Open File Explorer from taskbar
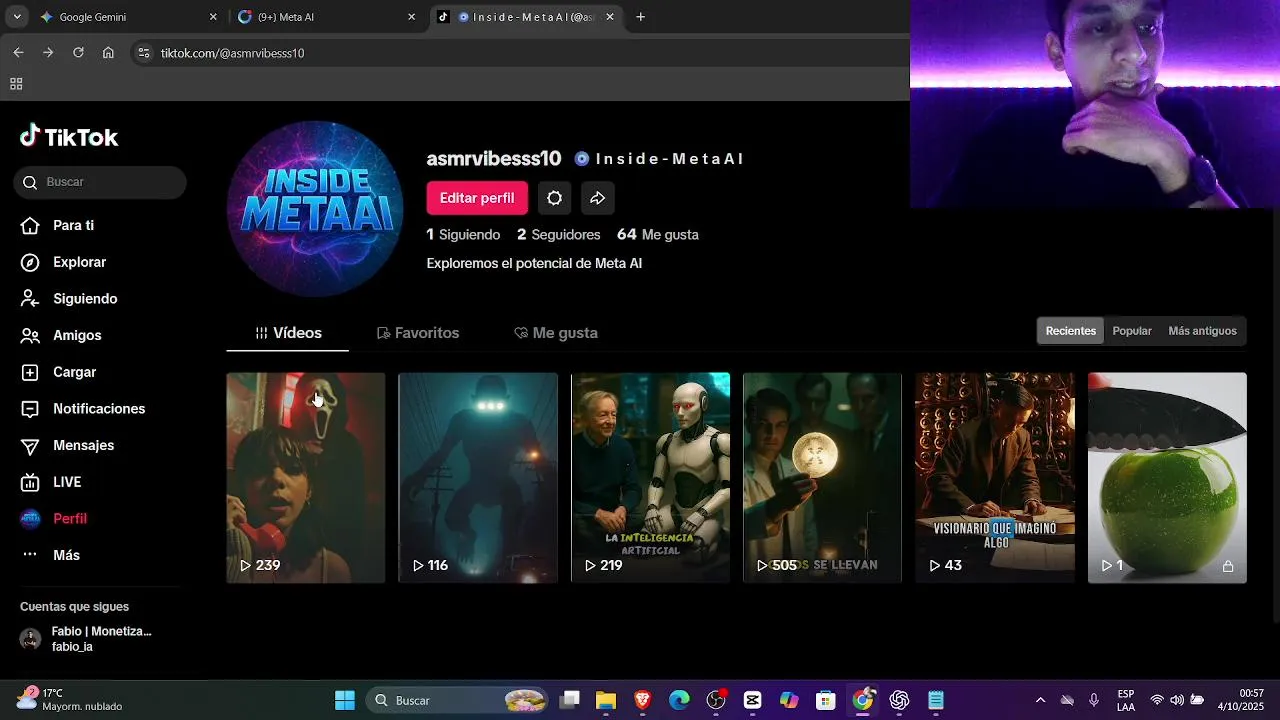 pyautogui.click(x=606, y=700)
